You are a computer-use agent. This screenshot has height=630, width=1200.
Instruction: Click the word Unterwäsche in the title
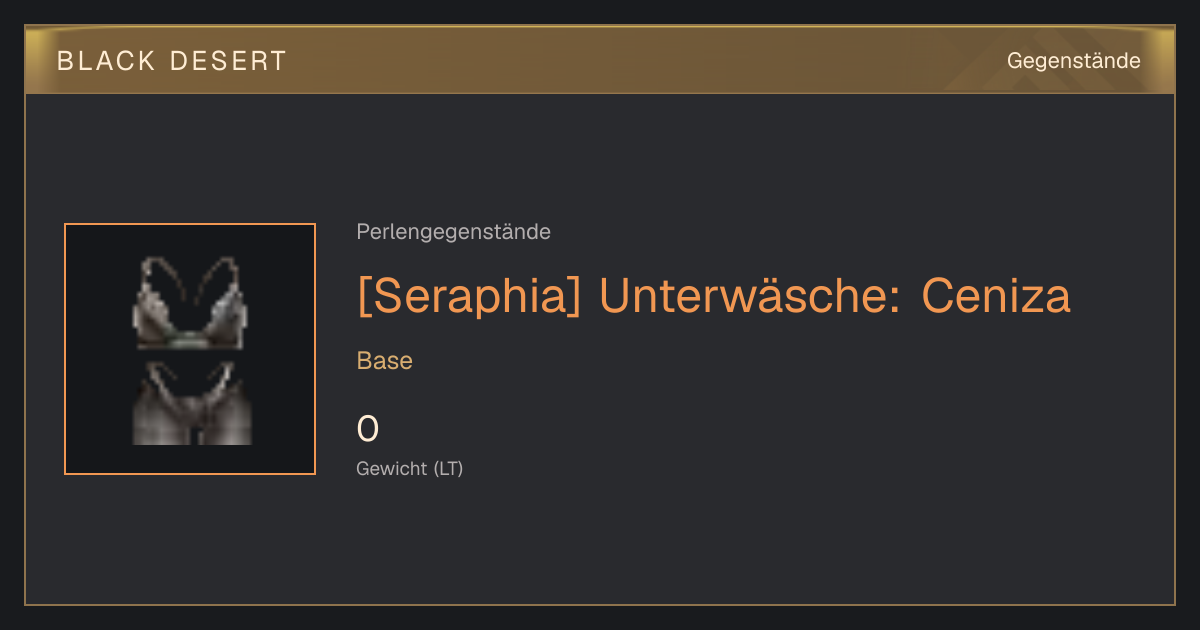coord(750,295)
